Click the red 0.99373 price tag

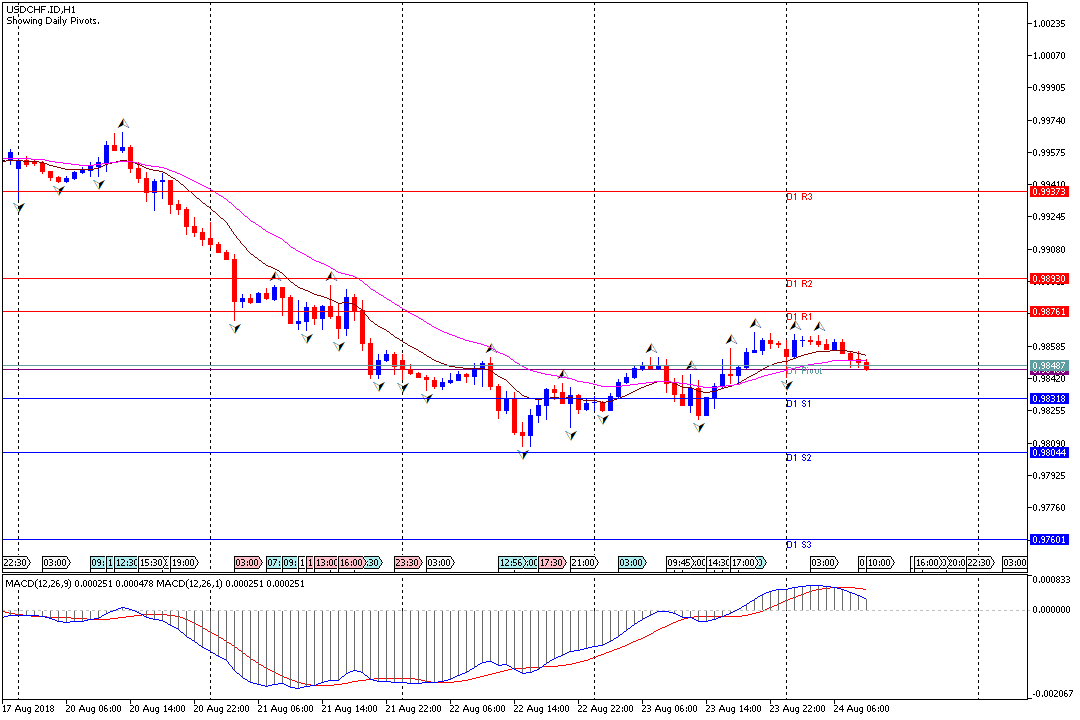[1049, 192]
